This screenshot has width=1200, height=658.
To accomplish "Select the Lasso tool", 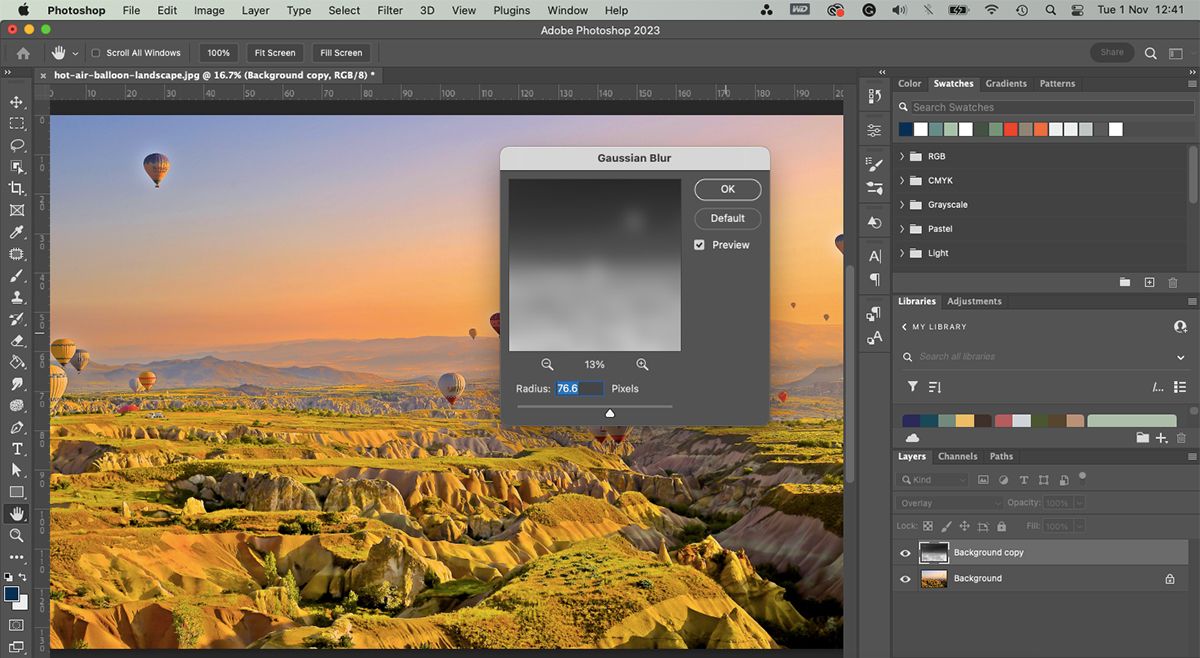I will click(x=16, y=145).
